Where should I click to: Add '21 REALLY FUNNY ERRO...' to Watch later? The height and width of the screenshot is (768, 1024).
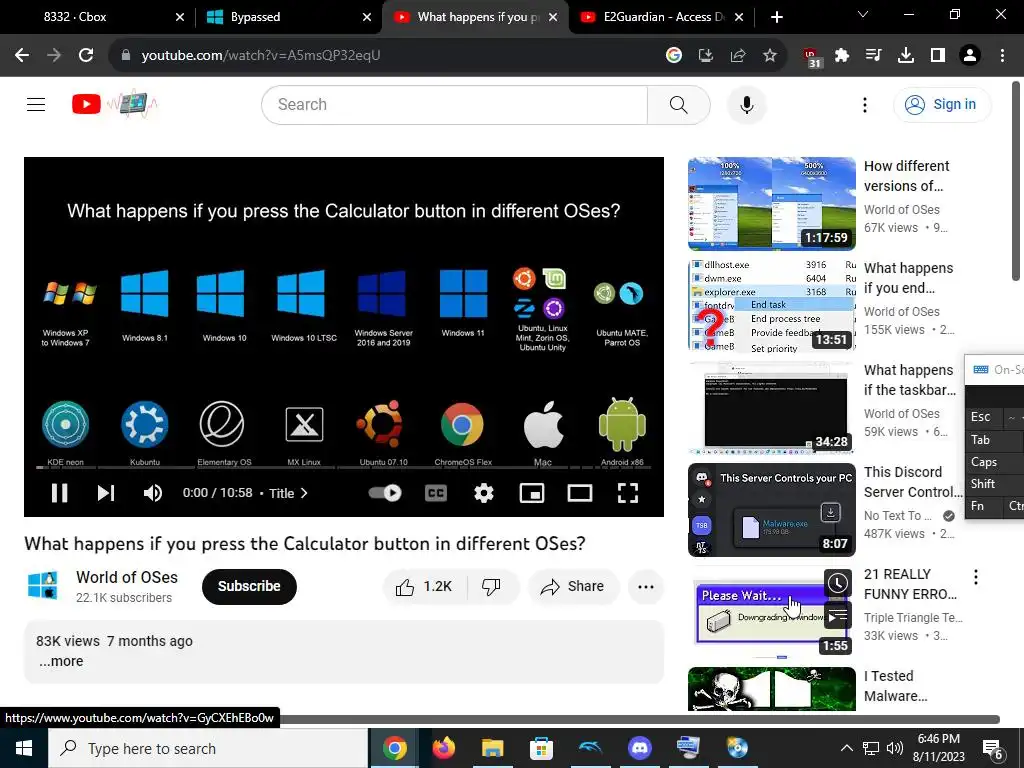click(837, 583)
